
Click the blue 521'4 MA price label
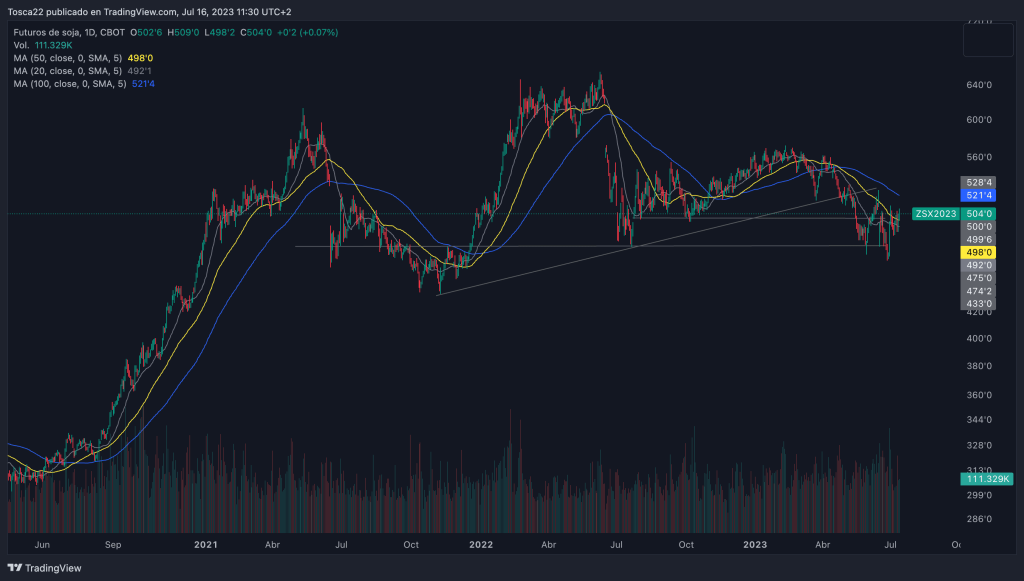pos(979,195)
